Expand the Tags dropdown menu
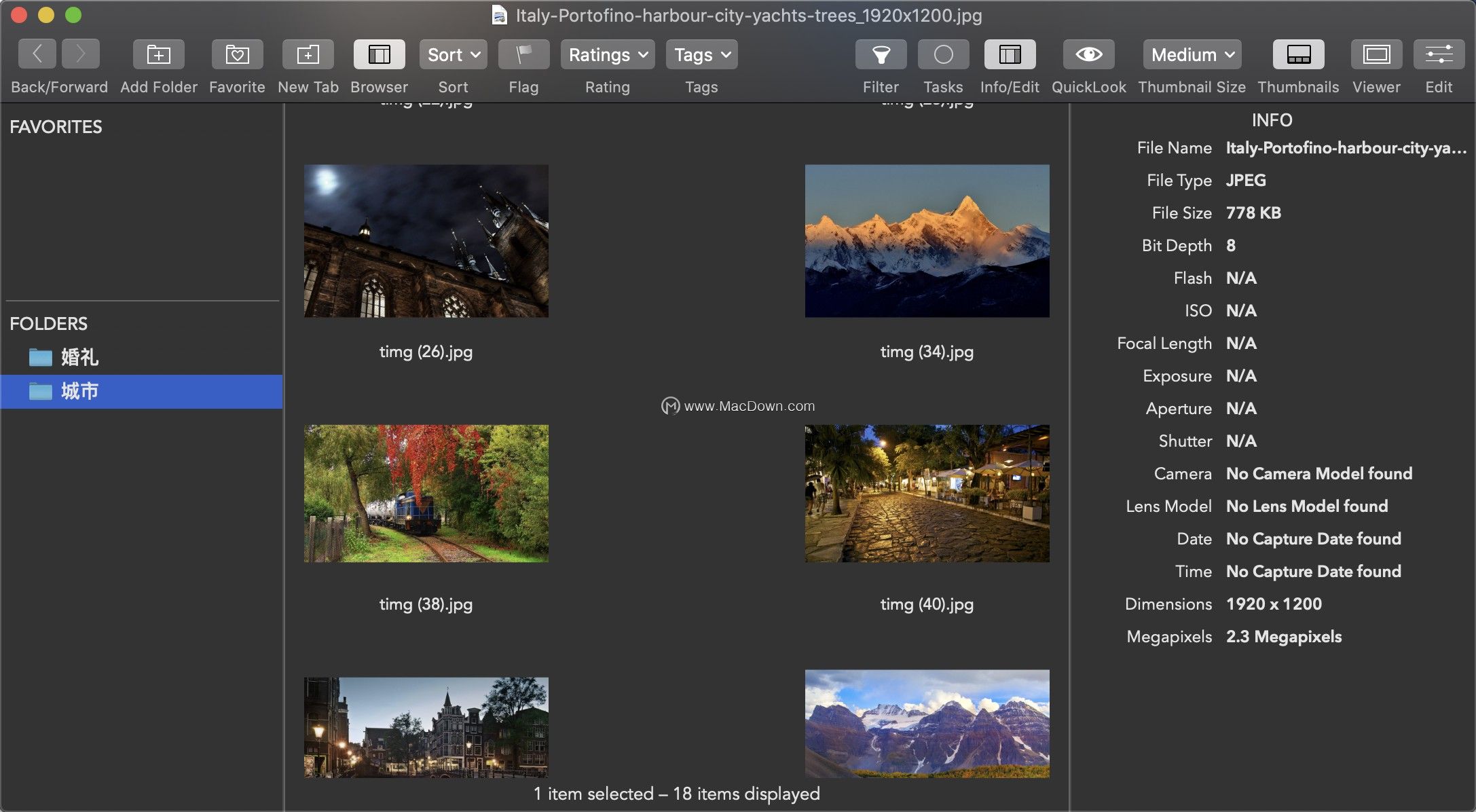The width and height of the screenshot is (1476, 812). pyautogui.click(x=700, y=53)
